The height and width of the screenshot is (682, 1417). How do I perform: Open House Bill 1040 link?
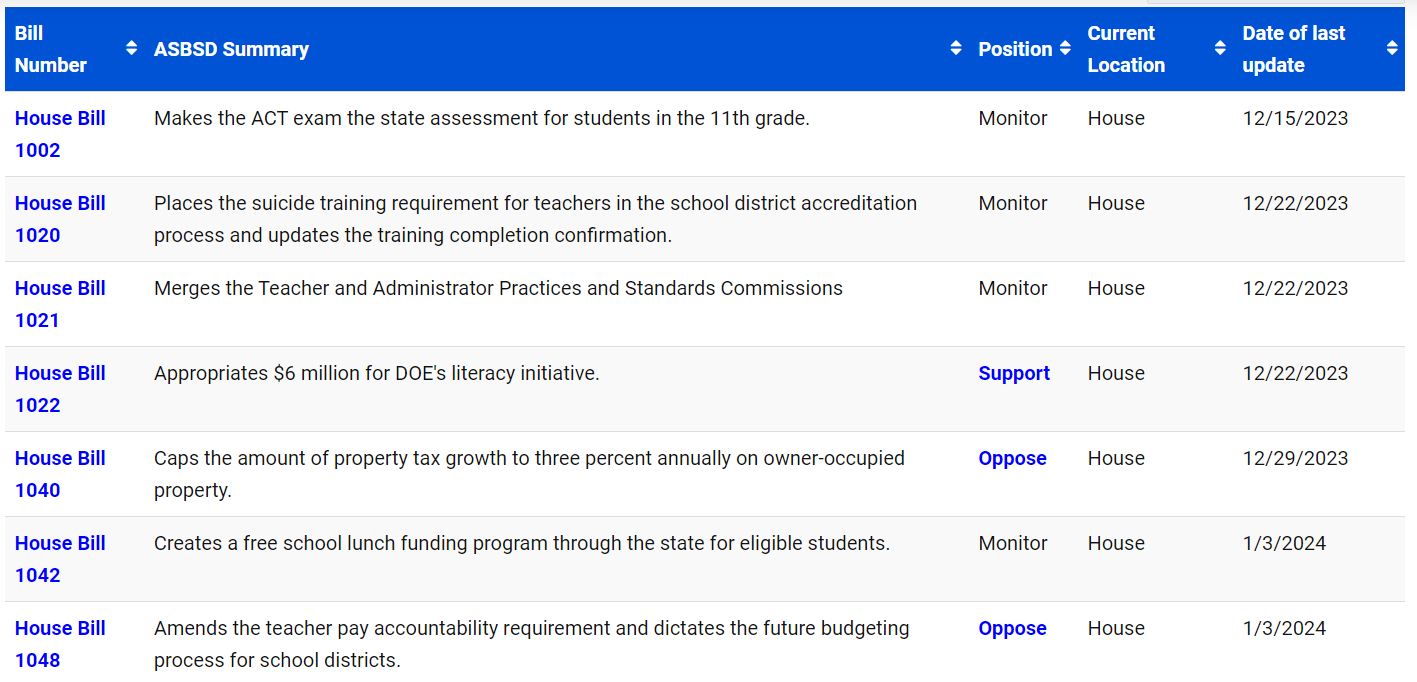click(60, 474)
